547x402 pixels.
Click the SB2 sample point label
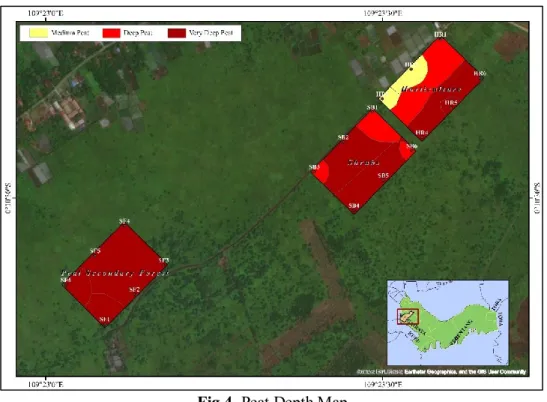point(343,137)
